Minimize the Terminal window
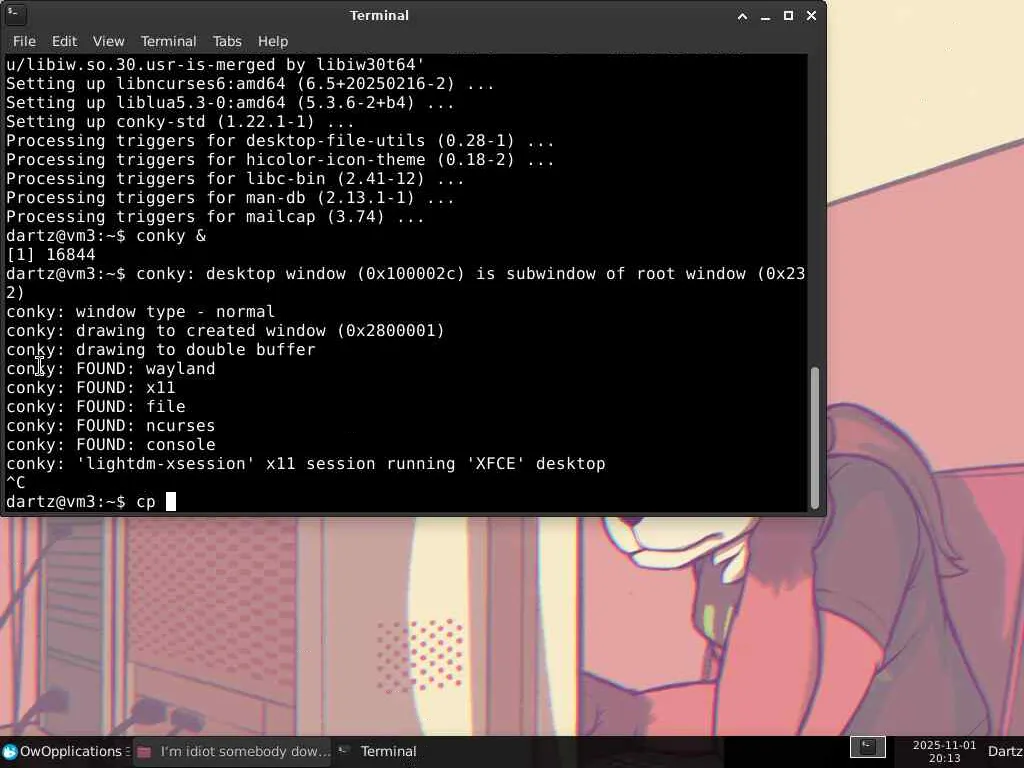This screenshot has height=768, width=1024. pyautogui.click(x=765, y=16)
